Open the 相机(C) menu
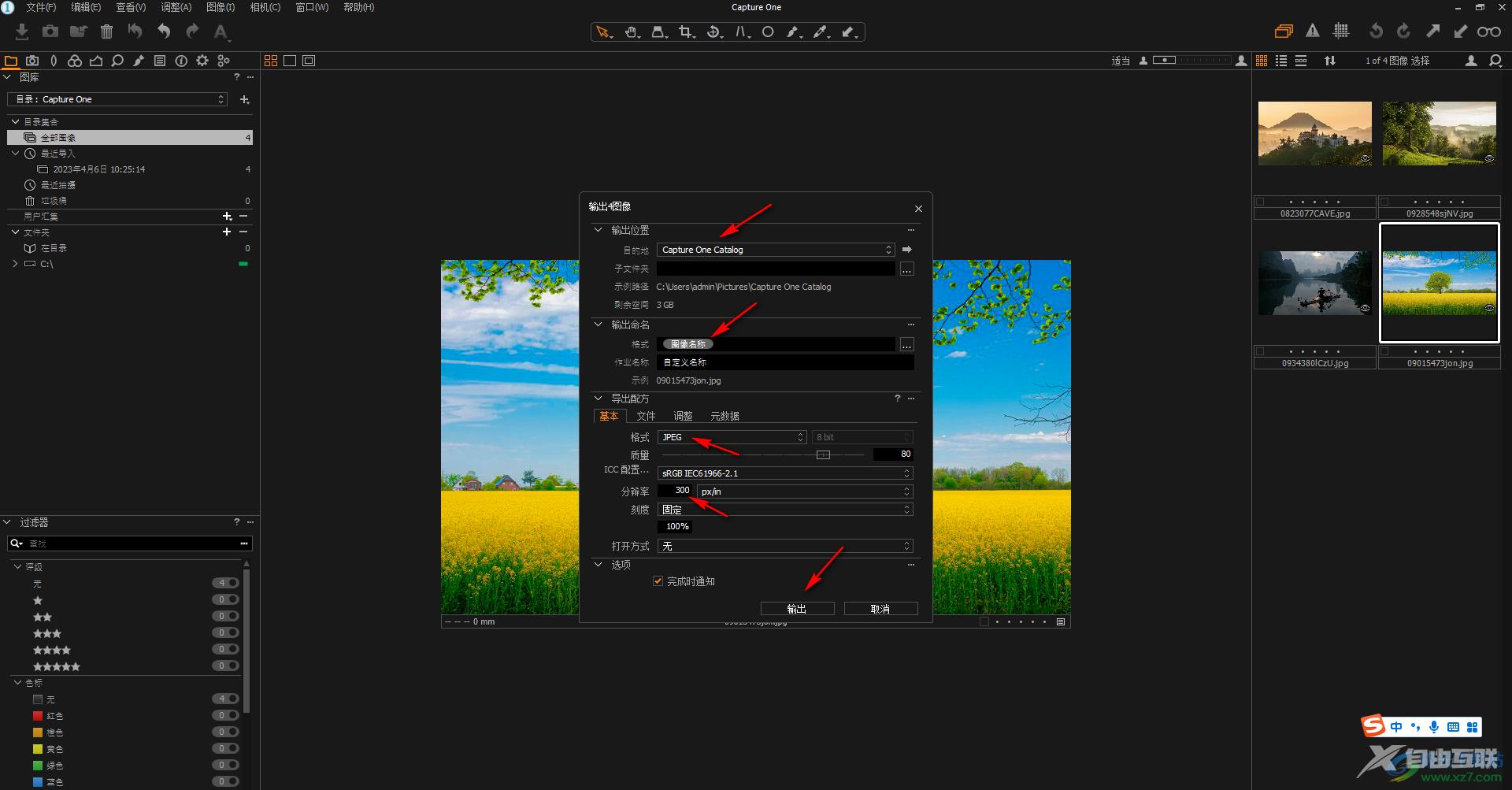The width and height of the screenshot is (1512, 790). click(265, 7)
